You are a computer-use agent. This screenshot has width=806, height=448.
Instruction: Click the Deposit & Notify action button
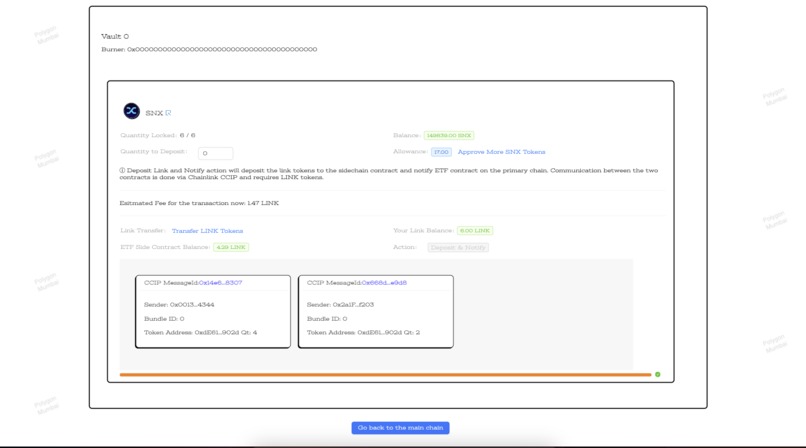tap(458, 247)
